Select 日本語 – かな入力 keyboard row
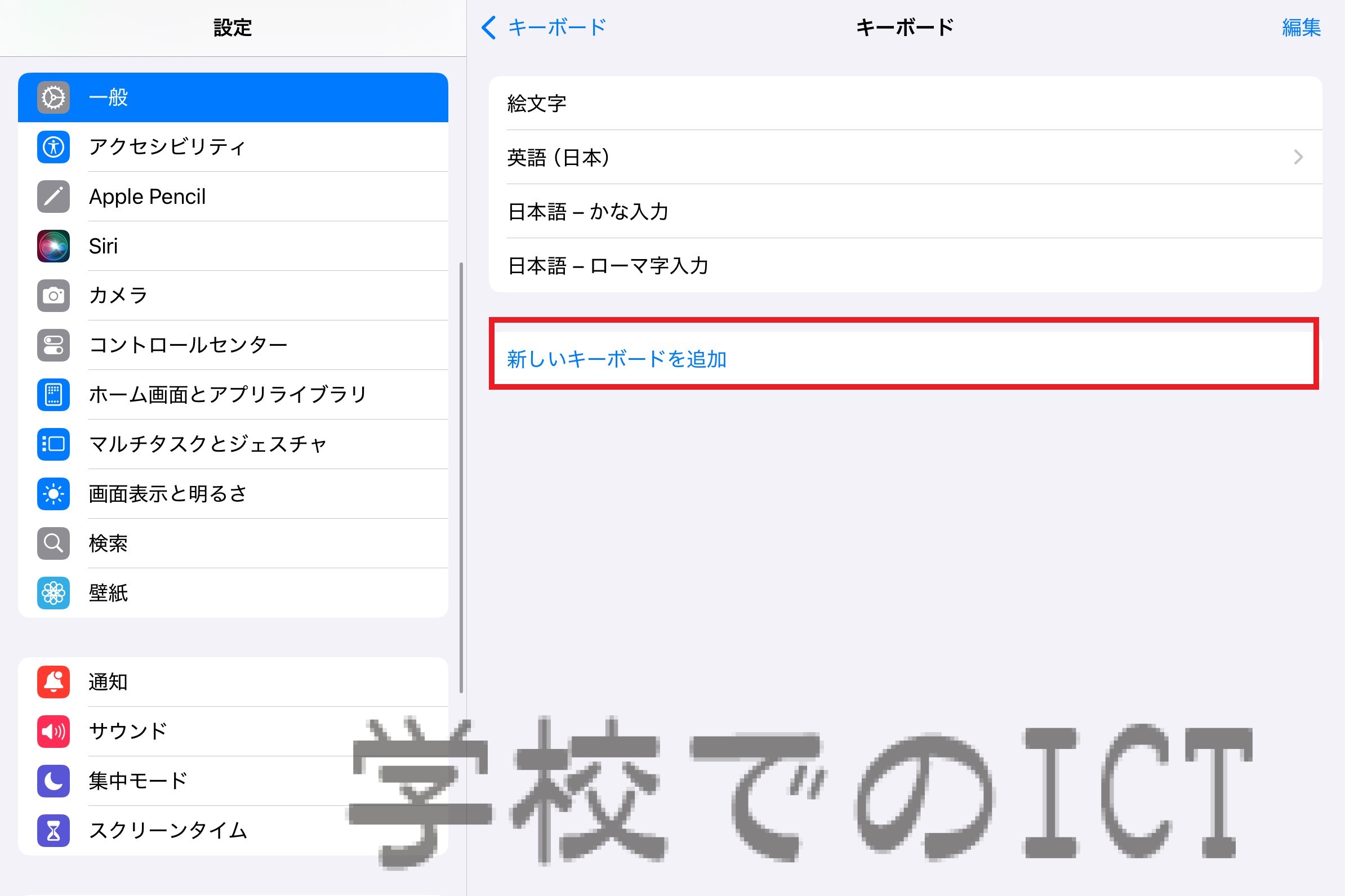 tap(906, 211)
